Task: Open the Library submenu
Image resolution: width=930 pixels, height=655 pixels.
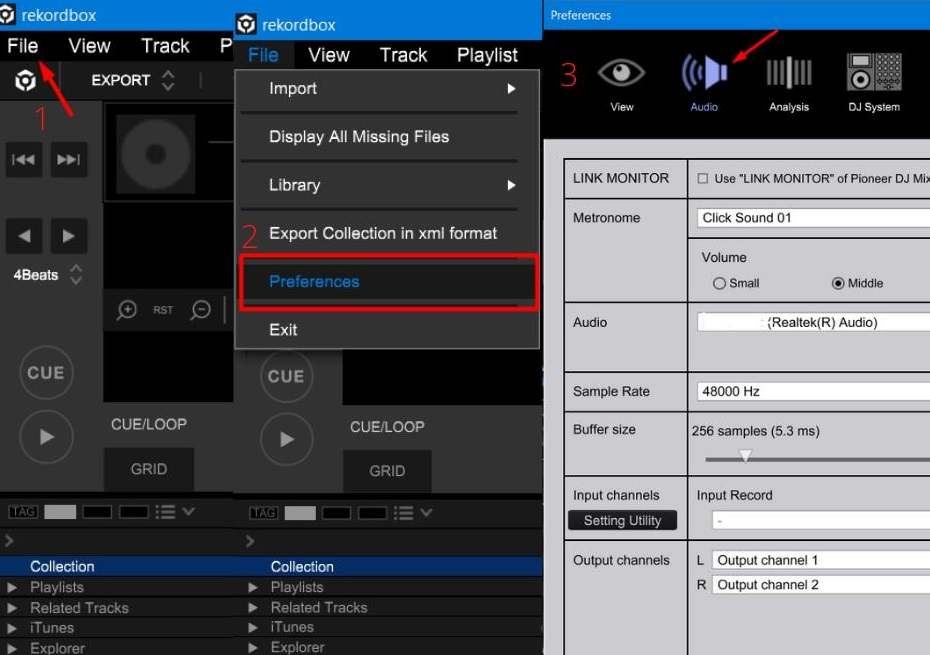Action: 387,185
